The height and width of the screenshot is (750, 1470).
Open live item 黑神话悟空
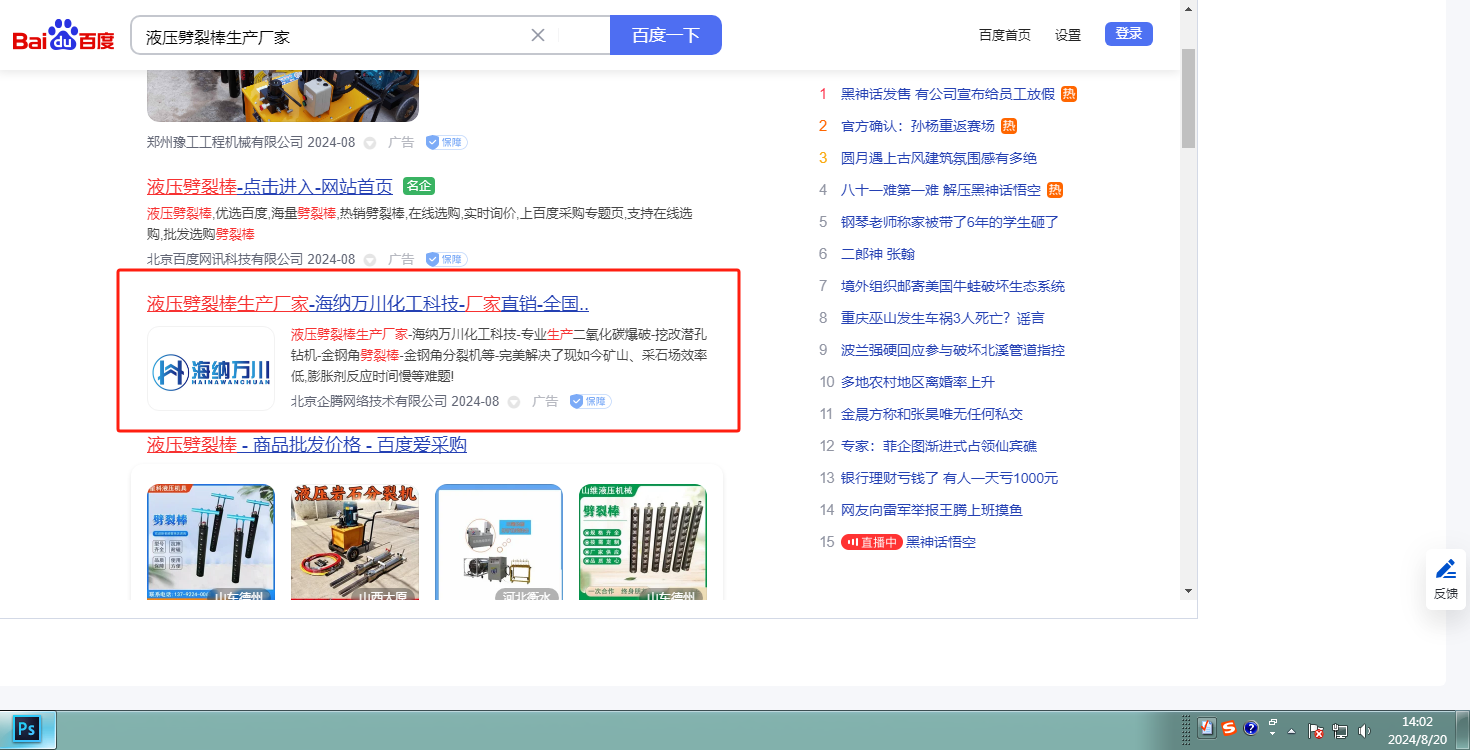point(941,542)
